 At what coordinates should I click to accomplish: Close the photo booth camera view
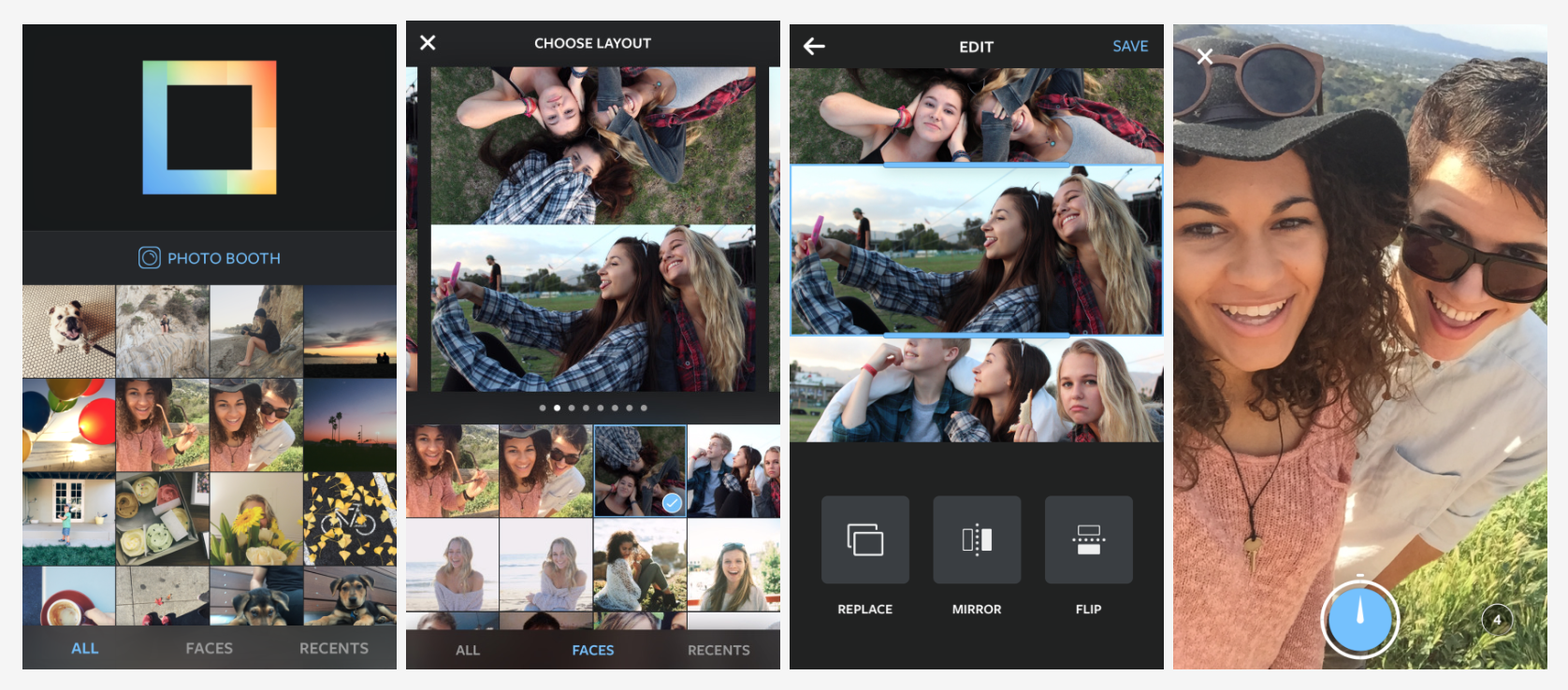pos(1205,57)
